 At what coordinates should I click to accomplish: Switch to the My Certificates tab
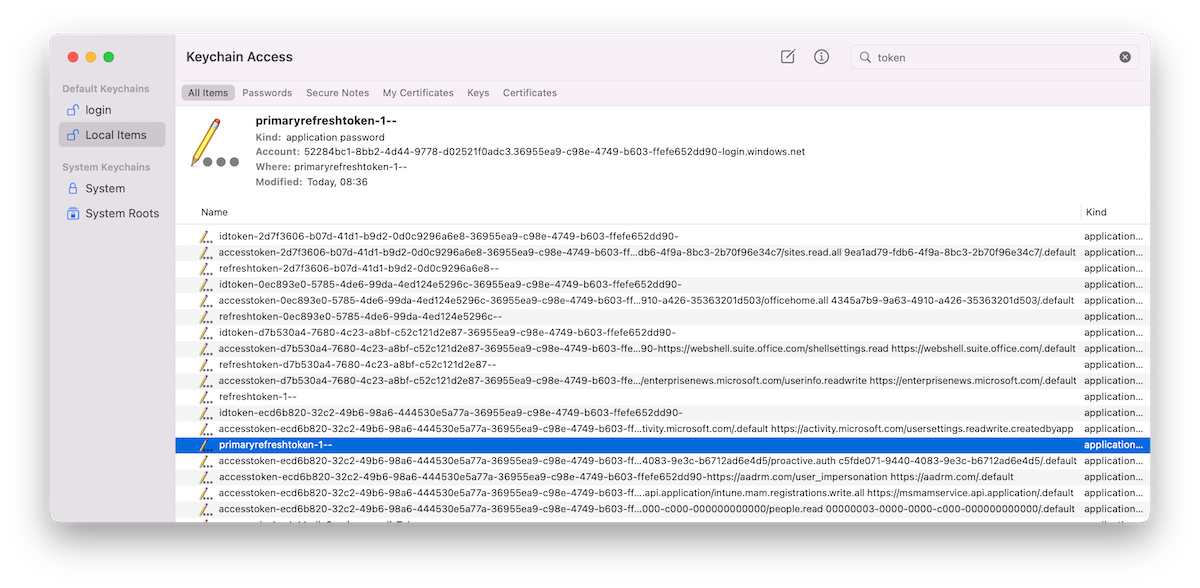coord(418,93)
